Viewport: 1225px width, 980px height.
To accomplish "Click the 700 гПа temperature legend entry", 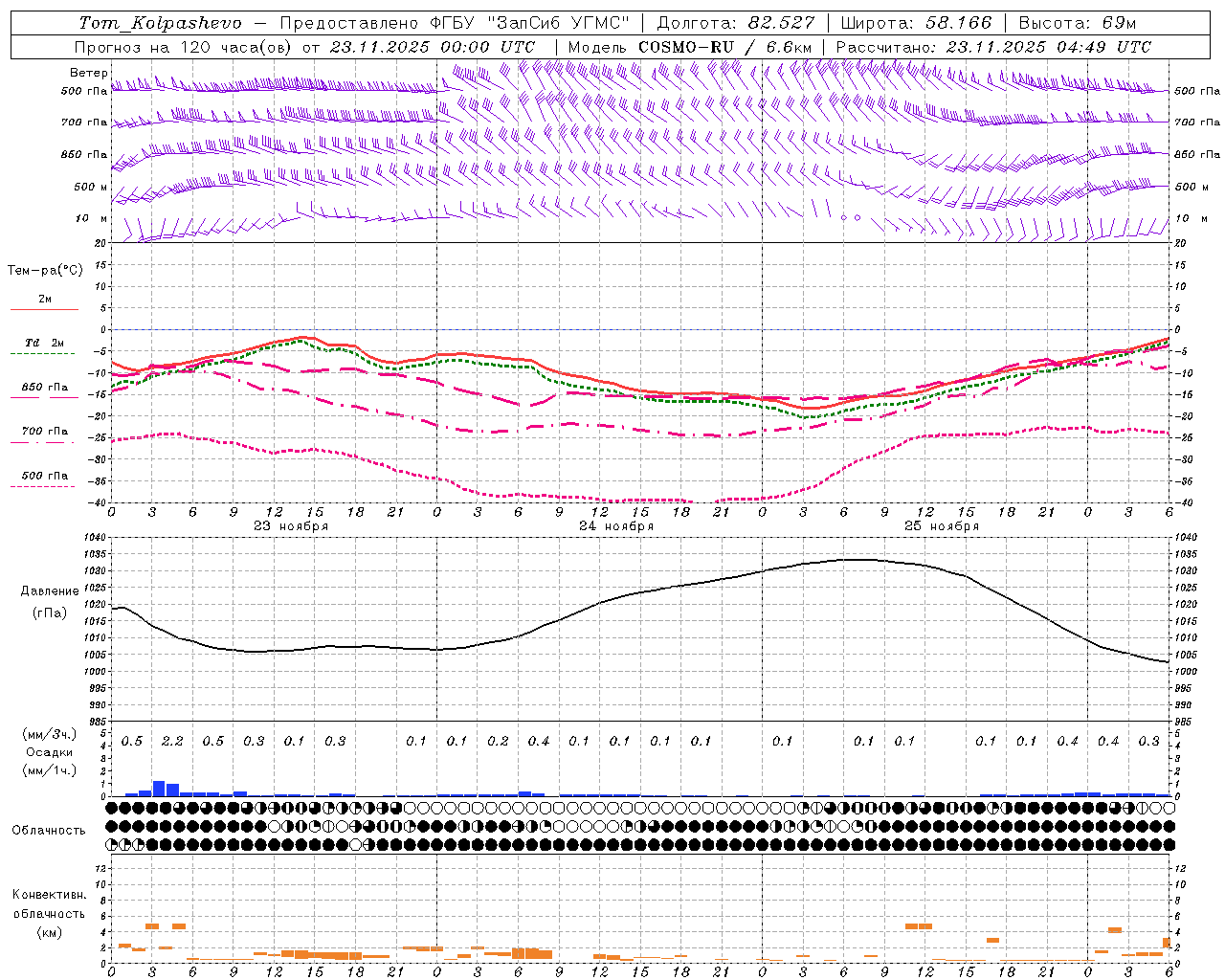I will [44, 431].
